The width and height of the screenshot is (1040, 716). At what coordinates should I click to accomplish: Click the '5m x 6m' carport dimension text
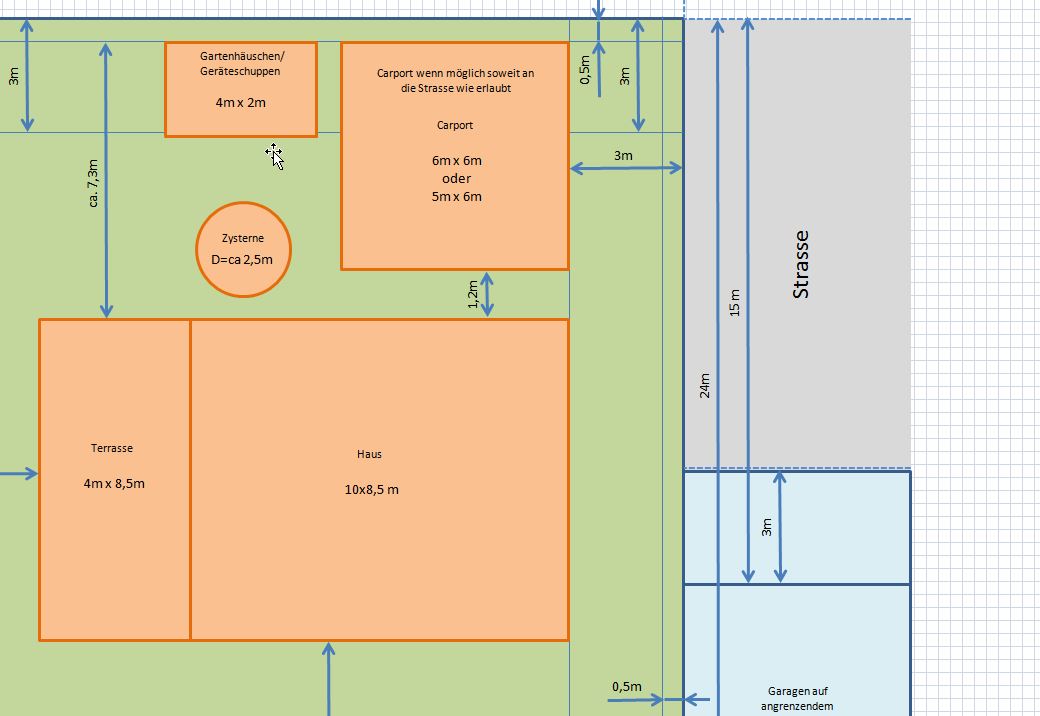coord(457,196)
